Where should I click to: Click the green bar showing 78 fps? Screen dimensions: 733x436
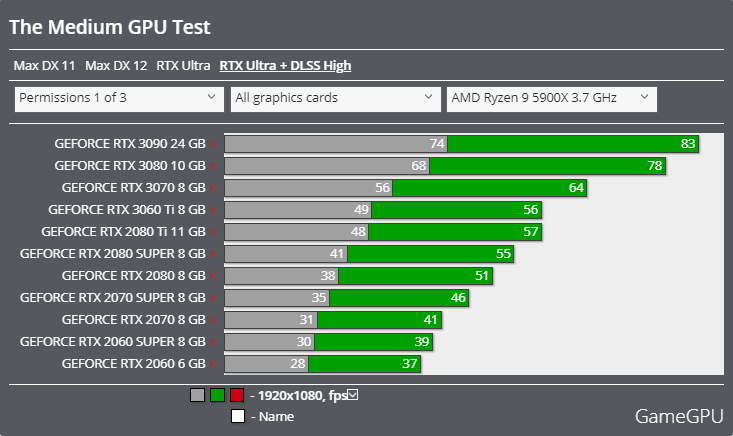coord(547,165)
